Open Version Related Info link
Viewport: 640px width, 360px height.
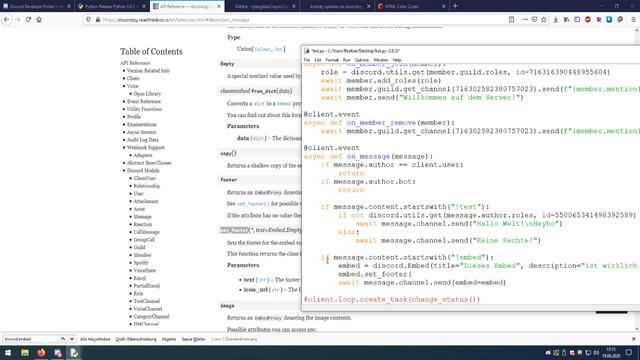(148, 71)
